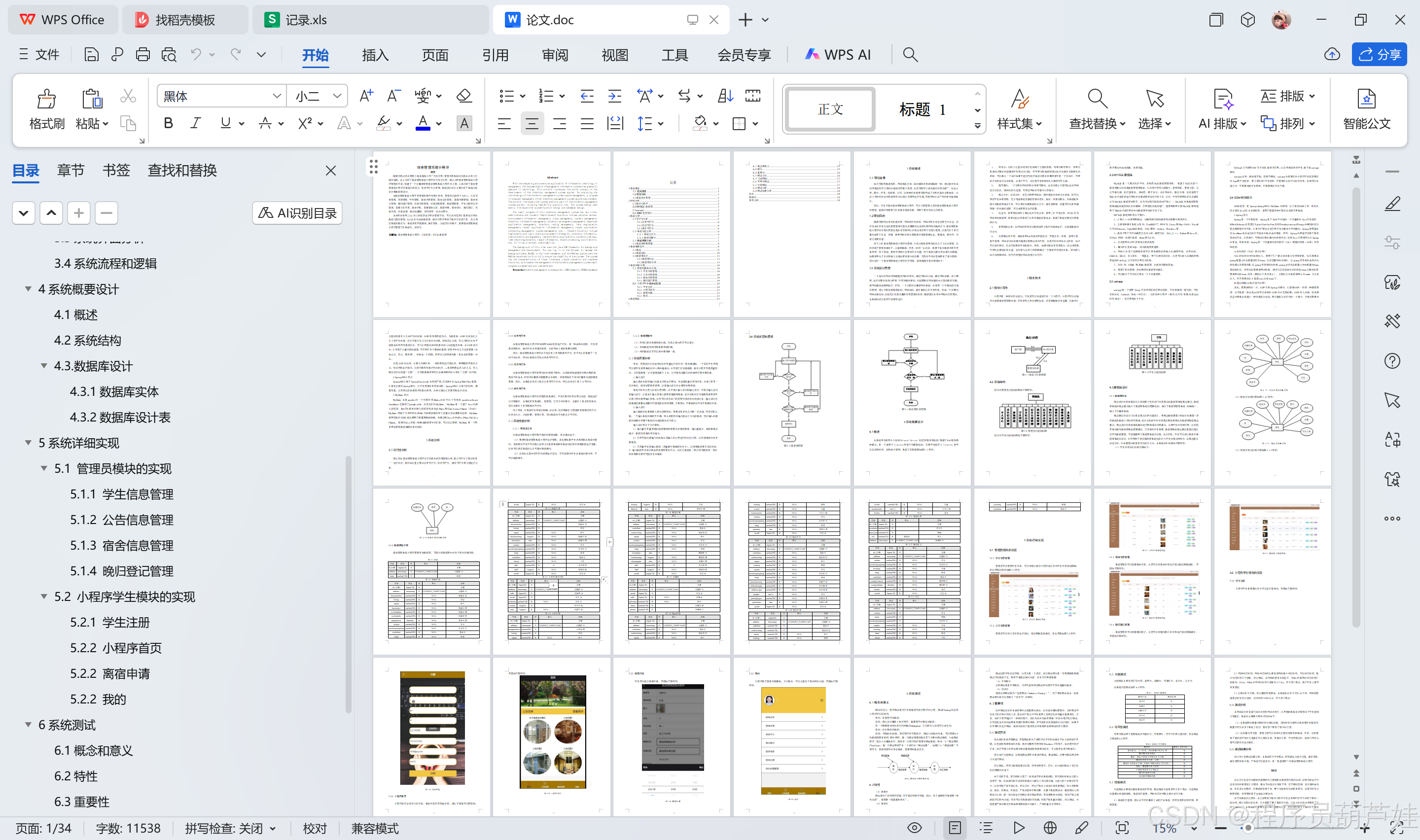Click the 分享 share button

pyautogui.click(x=1379, y=54)
